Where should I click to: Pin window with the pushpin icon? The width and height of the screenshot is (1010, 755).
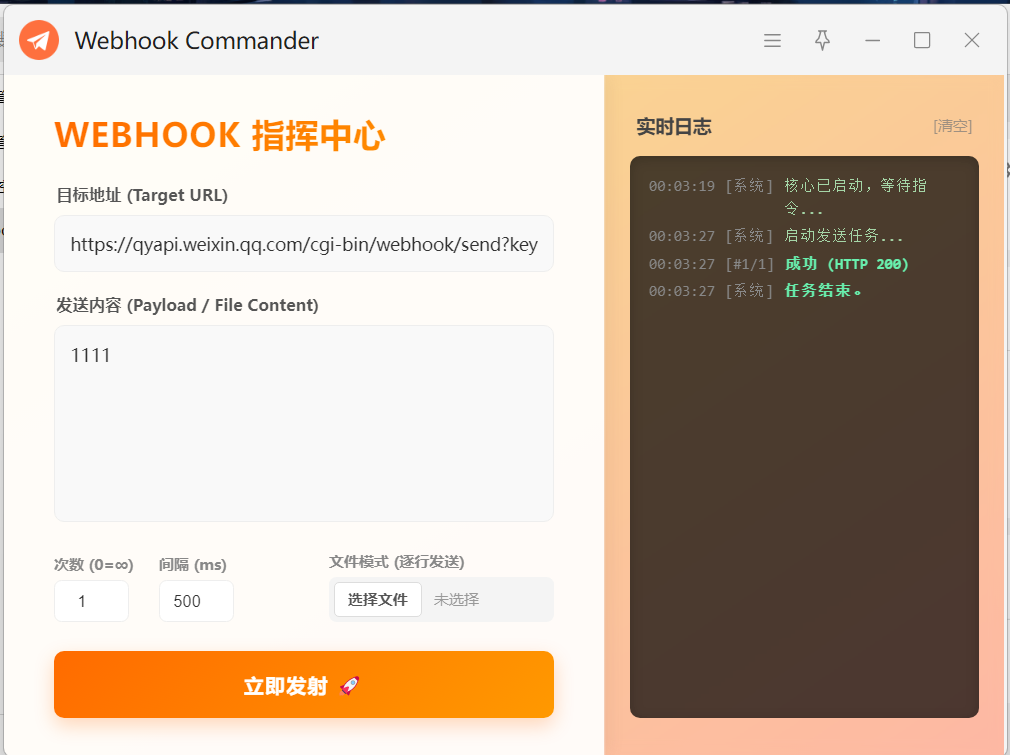pyautogui.click(x=823, y=40)
